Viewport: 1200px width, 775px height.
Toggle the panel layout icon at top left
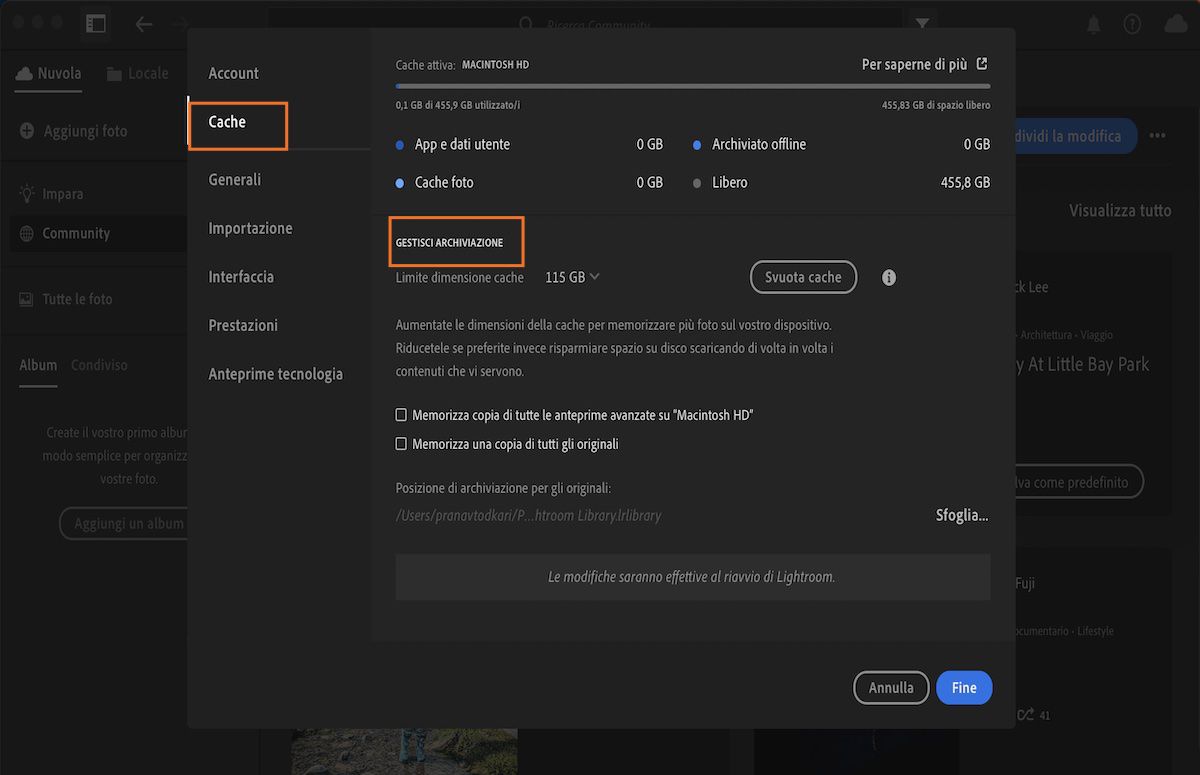(96, 22)
